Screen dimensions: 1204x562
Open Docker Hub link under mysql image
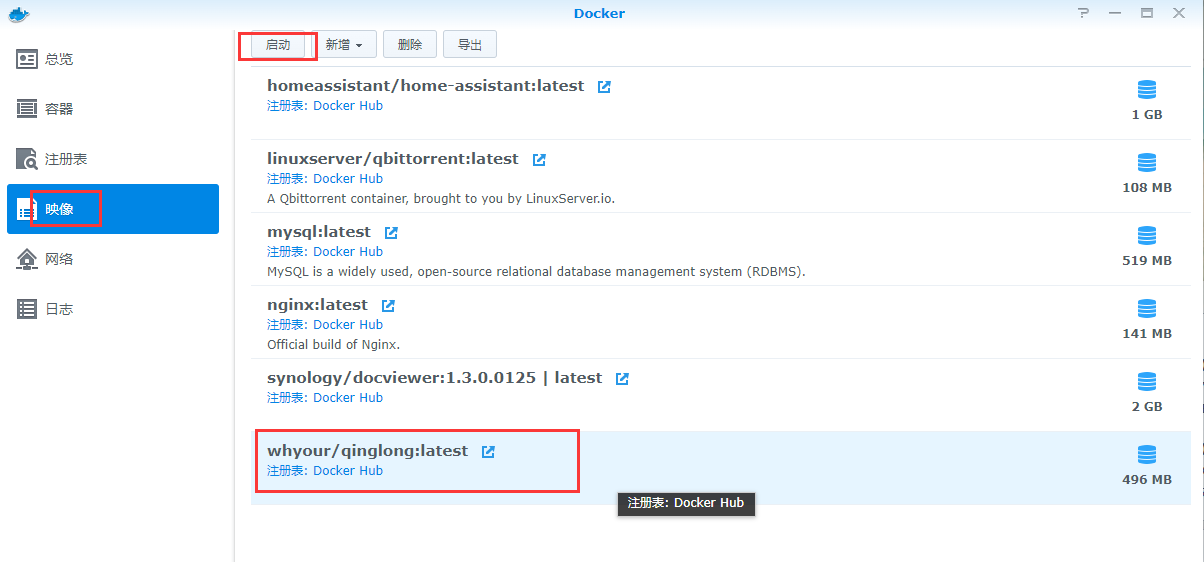click(348, 252)
